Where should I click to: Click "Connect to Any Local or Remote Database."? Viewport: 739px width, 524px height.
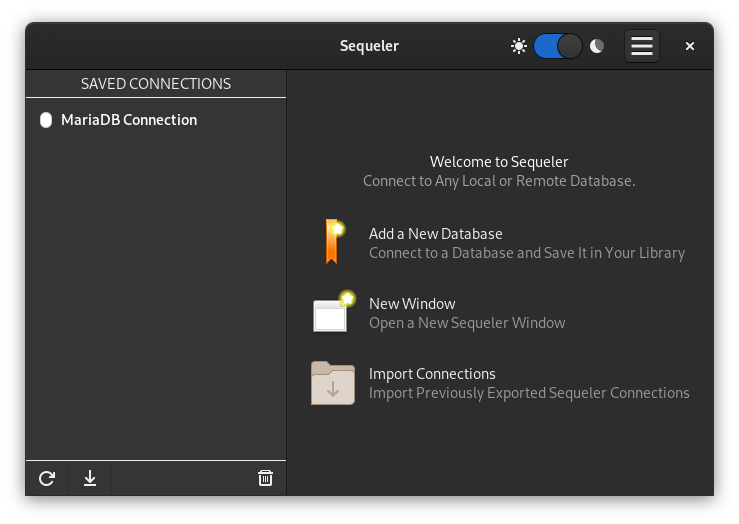coord(499,181)
